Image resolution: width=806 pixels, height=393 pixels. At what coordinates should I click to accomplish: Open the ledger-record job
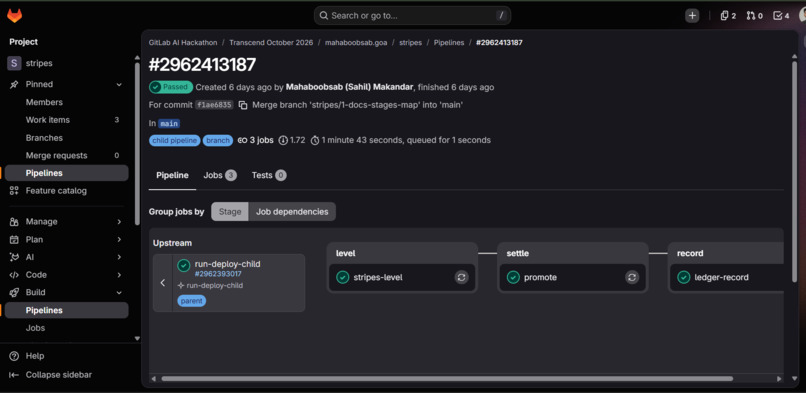coord(721,277)
